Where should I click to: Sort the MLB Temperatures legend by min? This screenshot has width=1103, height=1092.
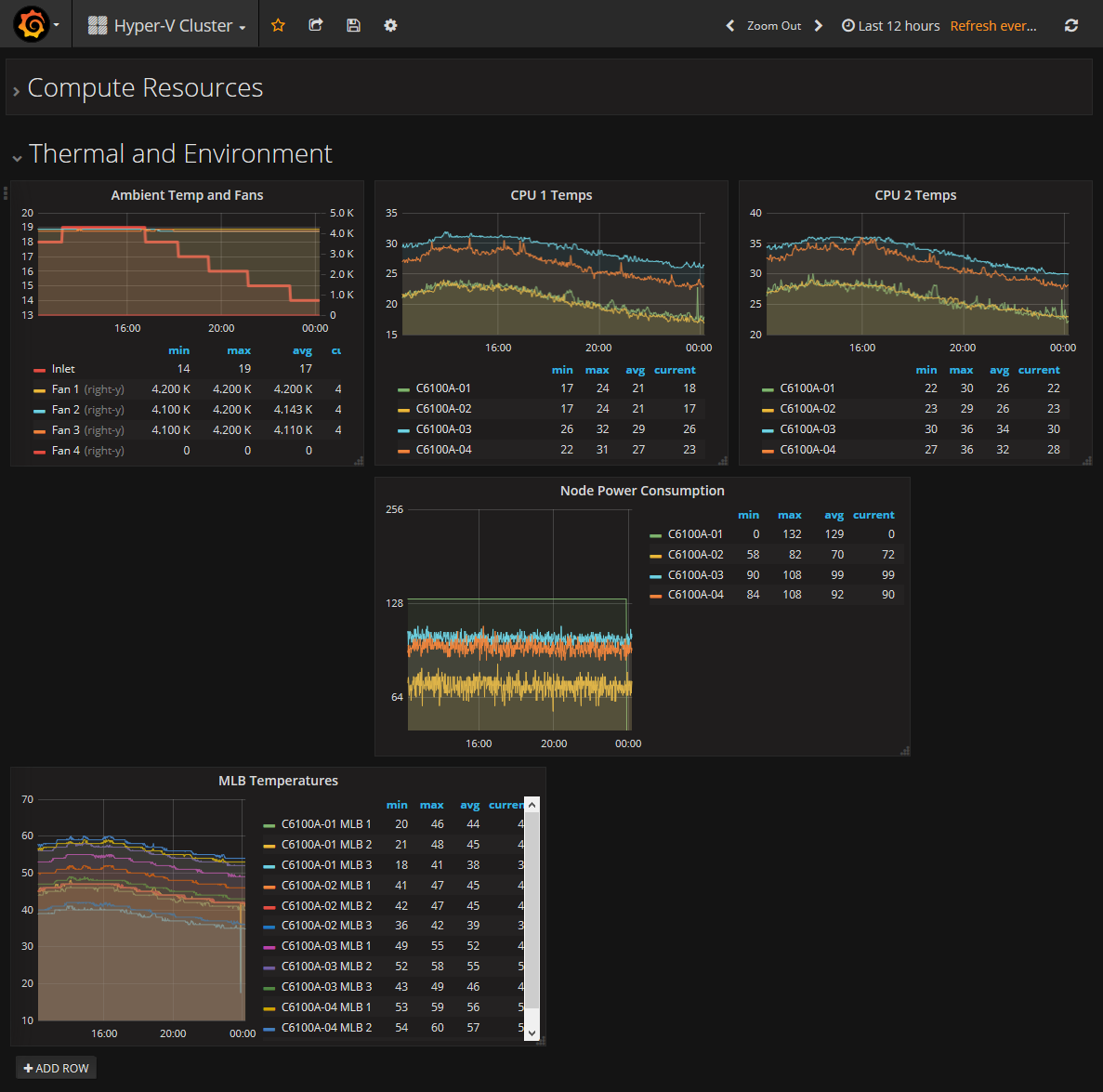coord(397,805)
